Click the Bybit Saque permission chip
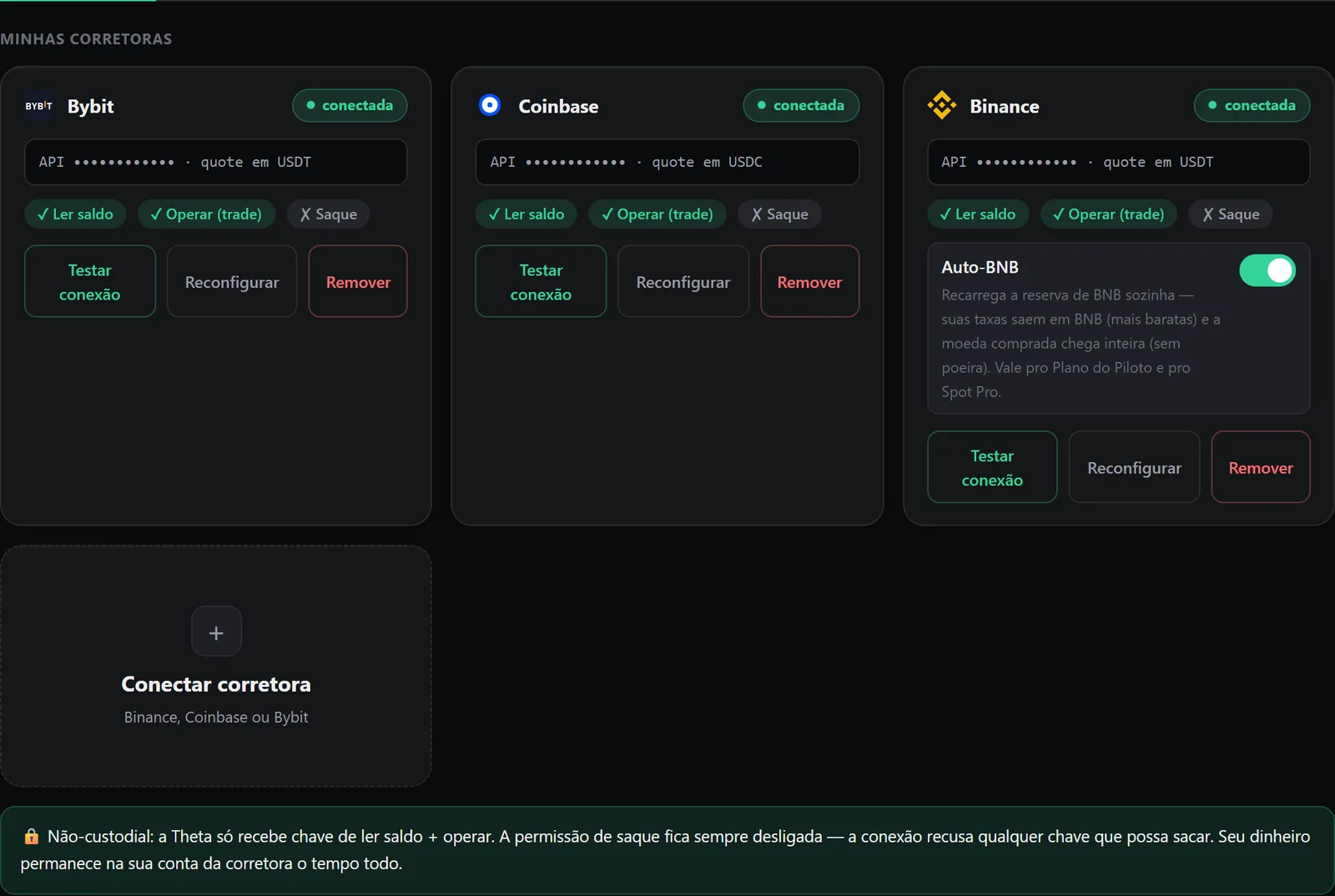This screenshot has height=896, width=1335. pos(329,214)
